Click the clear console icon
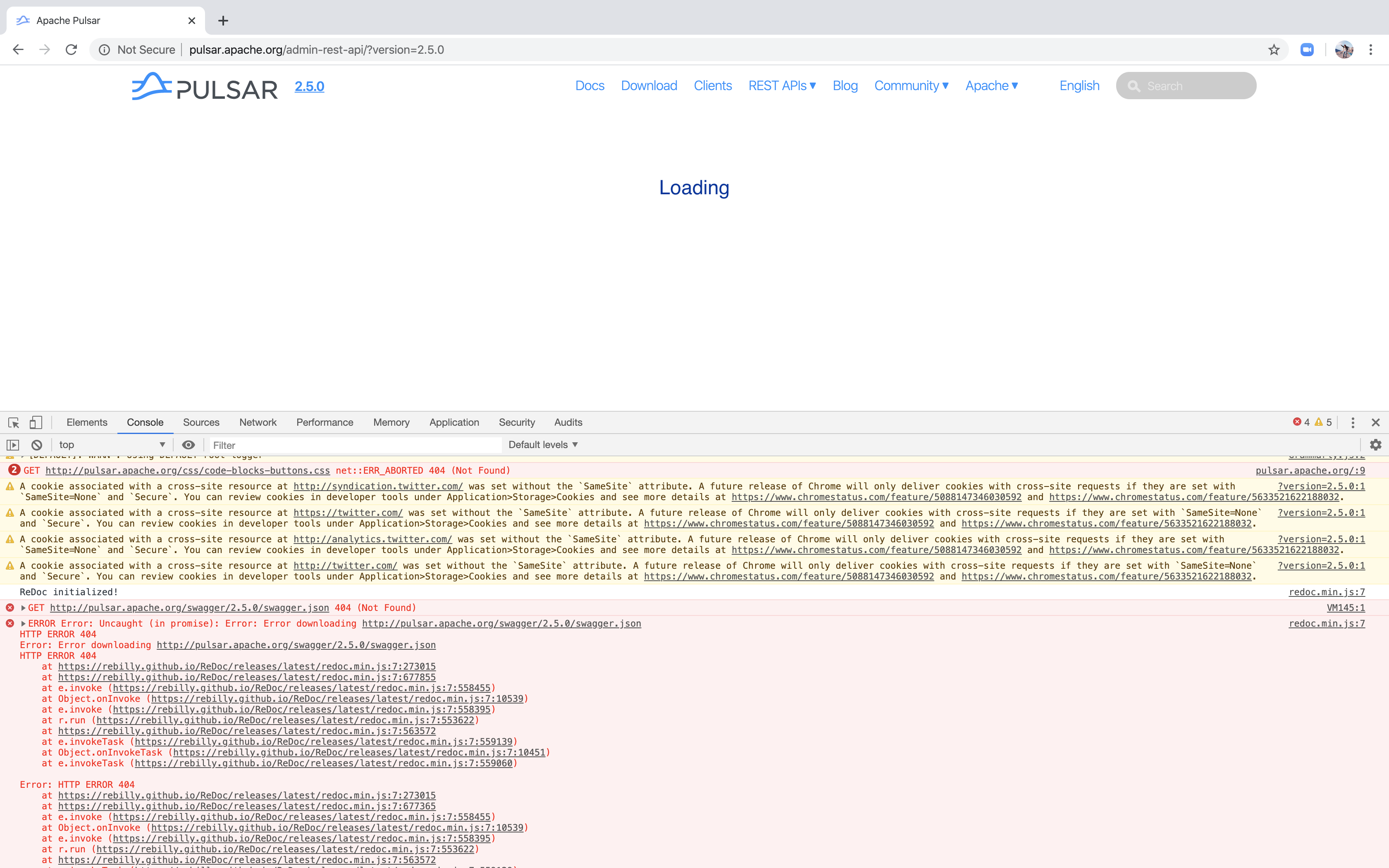Image resolution: width=1389 pixels, height=868 pixels. [x=37, y=445]
